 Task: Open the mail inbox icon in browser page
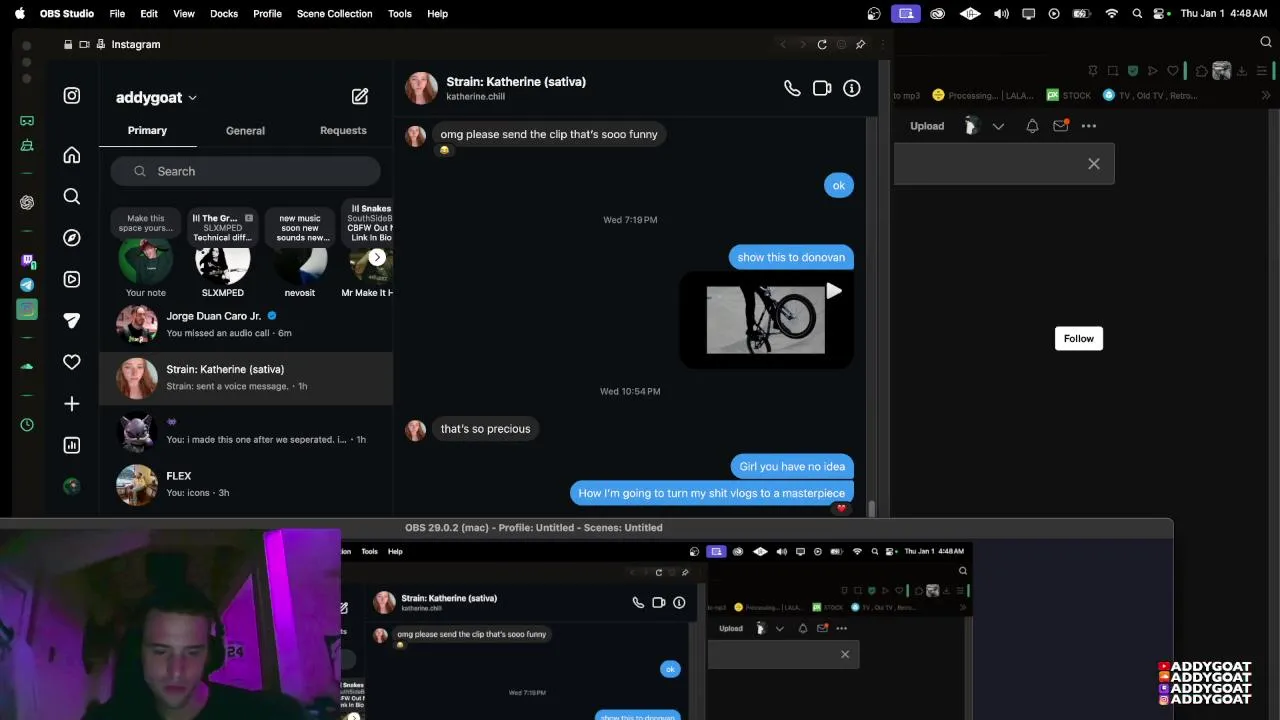[x=1061, y=126]
